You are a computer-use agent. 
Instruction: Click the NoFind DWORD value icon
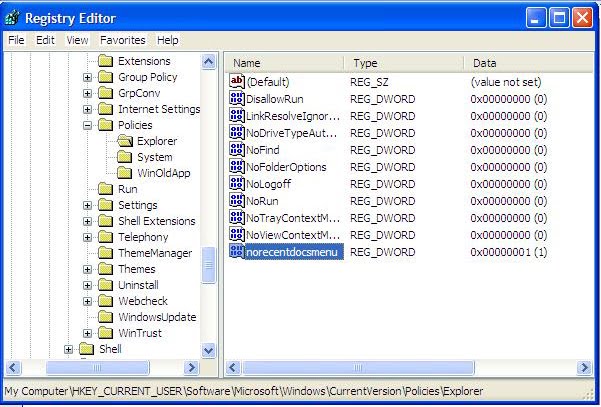point(237,149)
